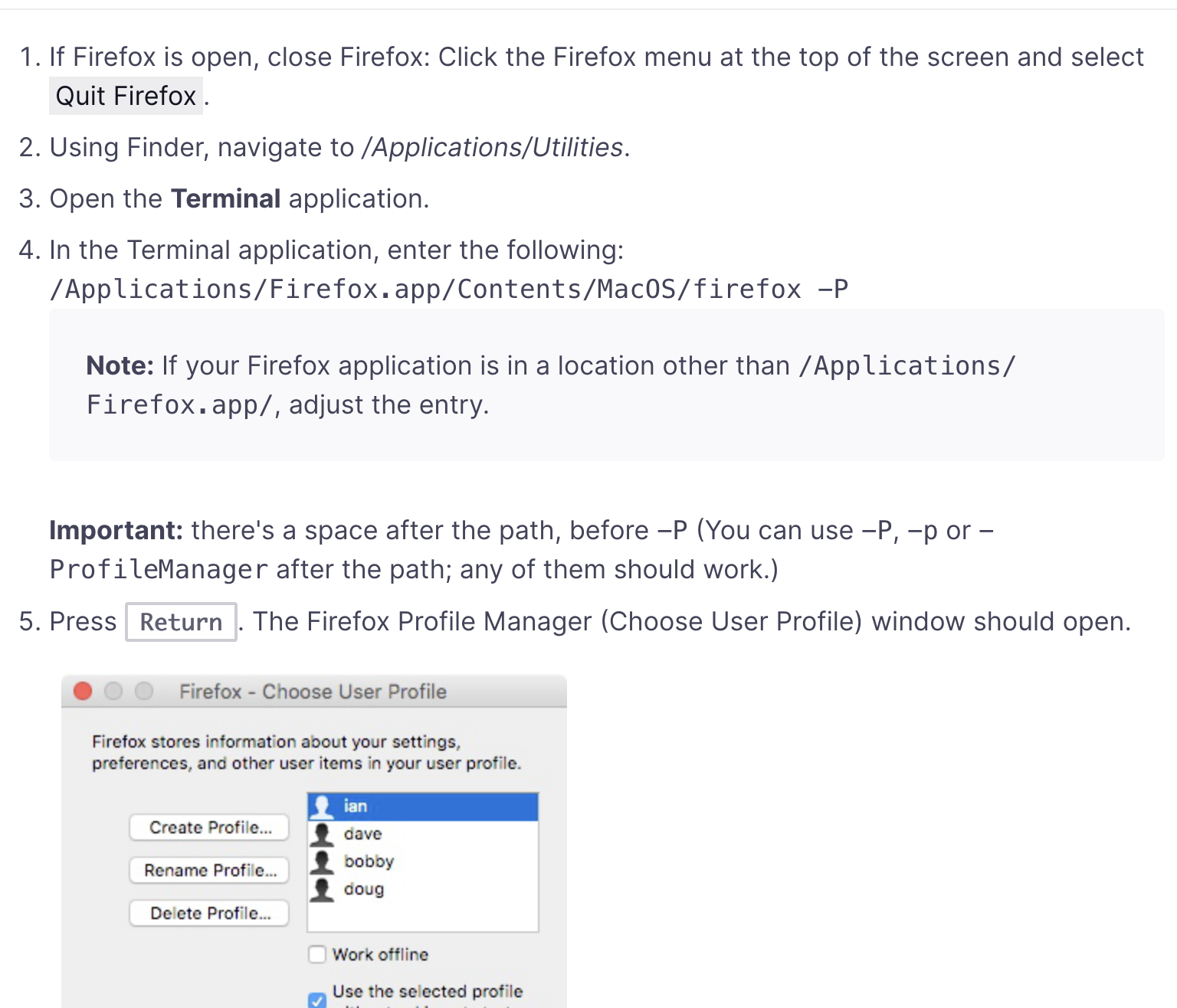Click the ProfileManager code text
Image resolution: width=1177 pixels, height=1008 pixels.
pos(159,570)
